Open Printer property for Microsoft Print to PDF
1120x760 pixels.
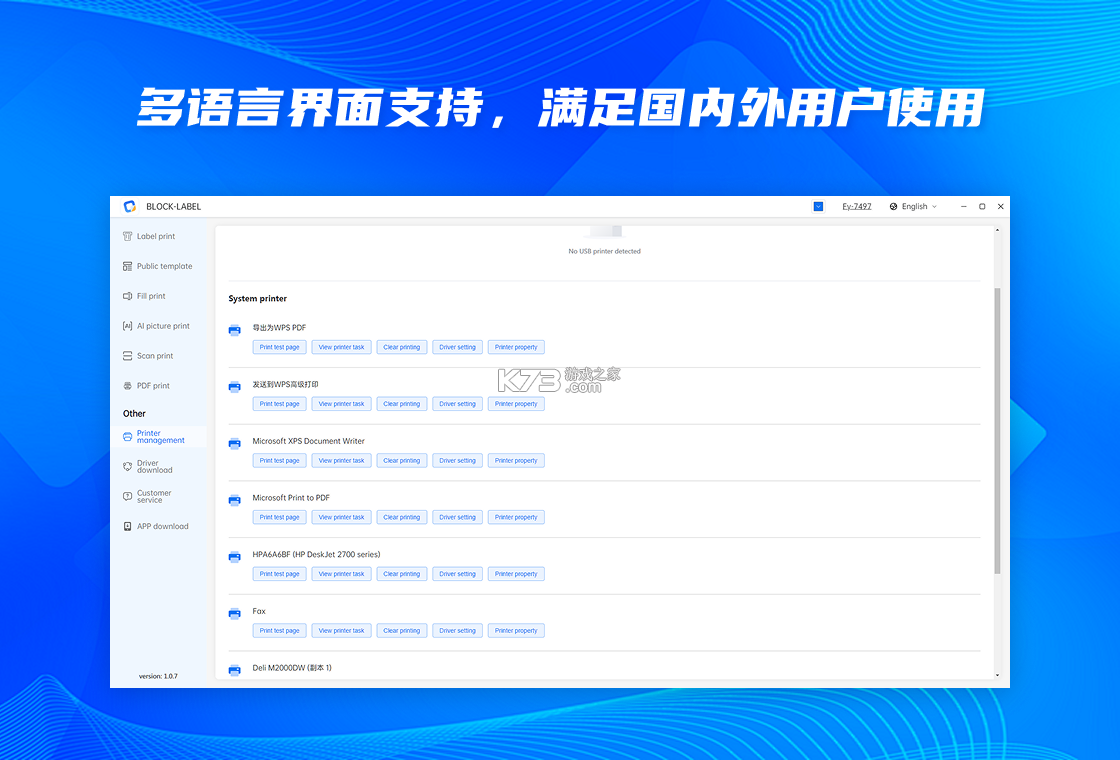[516, 517]
